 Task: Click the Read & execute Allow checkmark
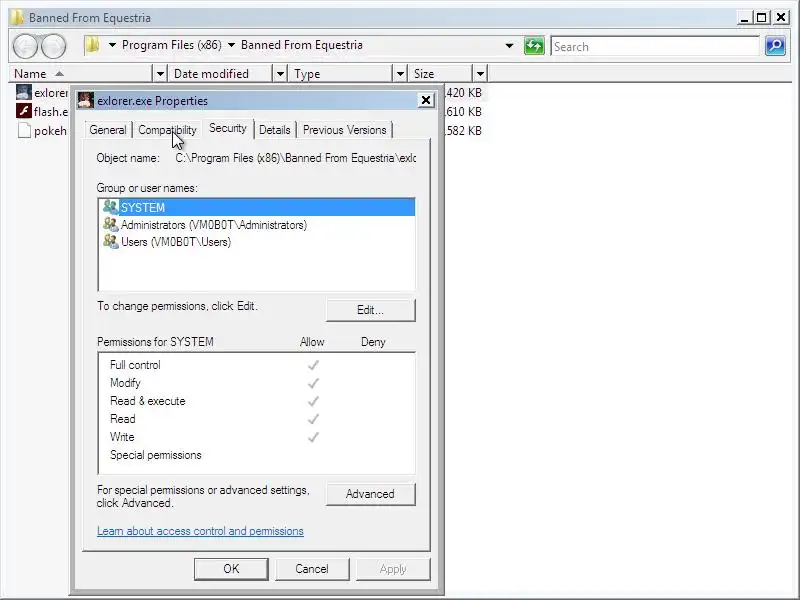click(x=313, y=401)
